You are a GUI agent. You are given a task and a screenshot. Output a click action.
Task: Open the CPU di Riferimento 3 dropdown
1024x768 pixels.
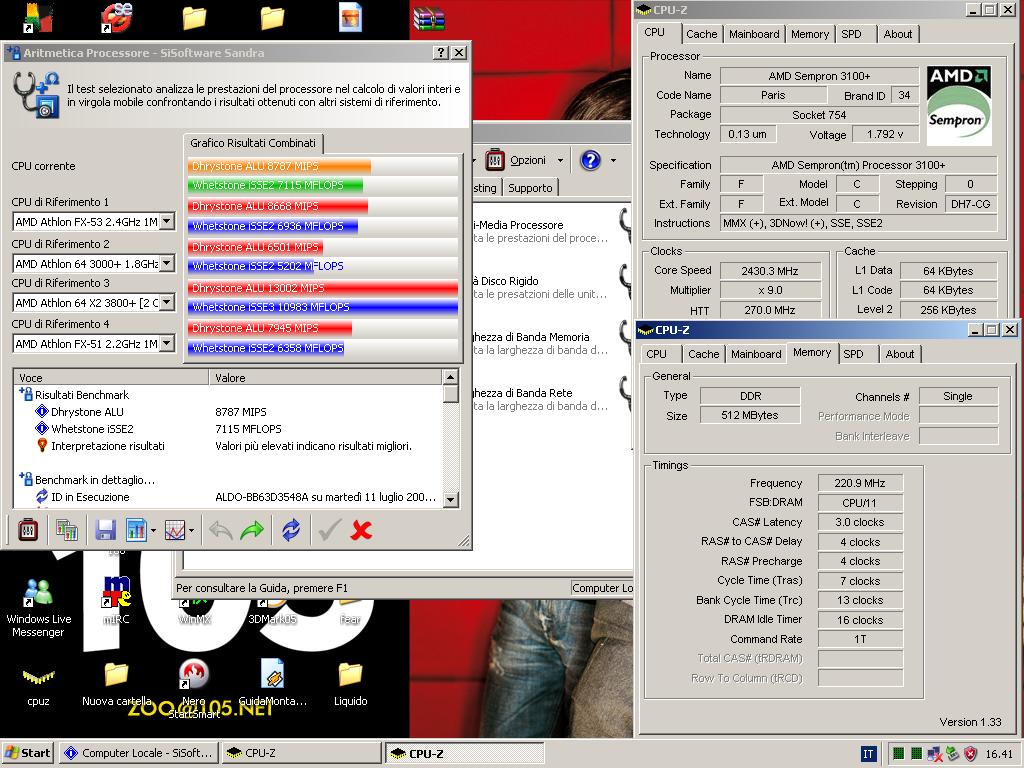[167, 302]
